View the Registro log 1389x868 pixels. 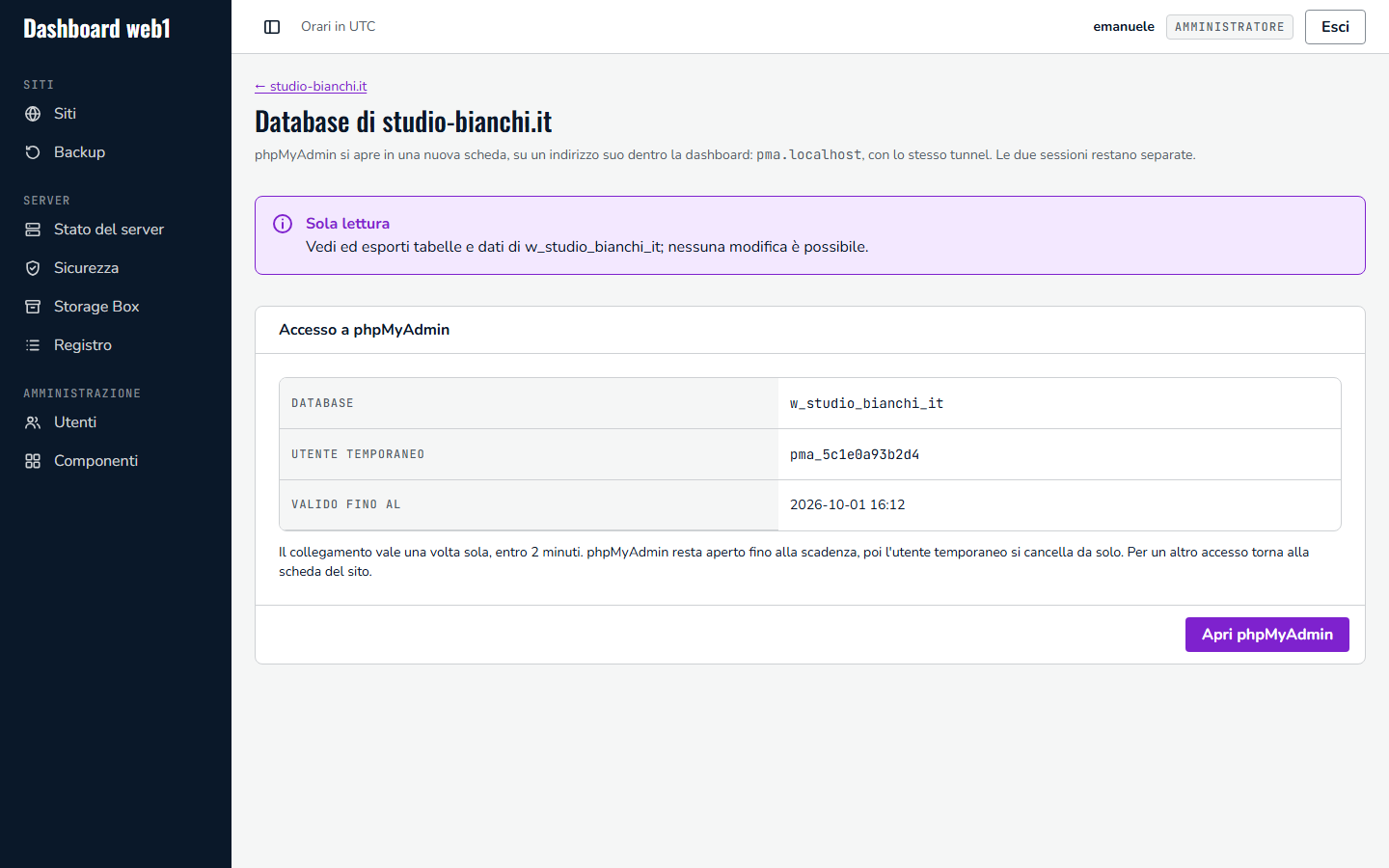click(x=116, y=345)
